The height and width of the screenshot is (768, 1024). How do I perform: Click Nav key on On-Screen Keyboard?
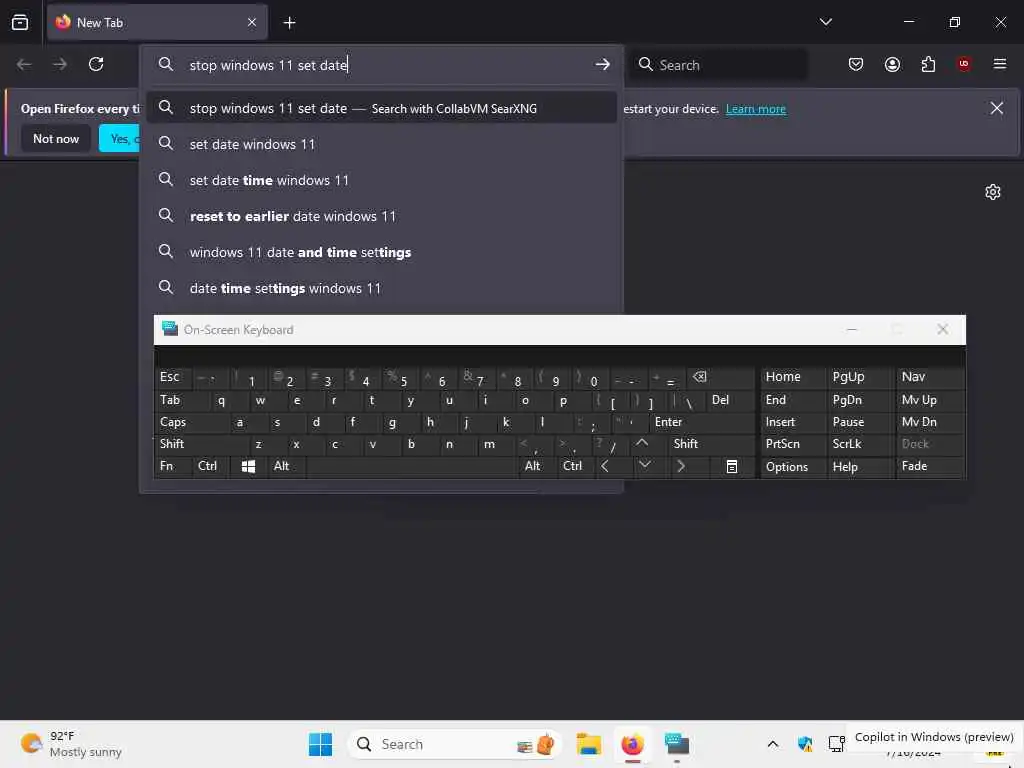tap(929, 377)
